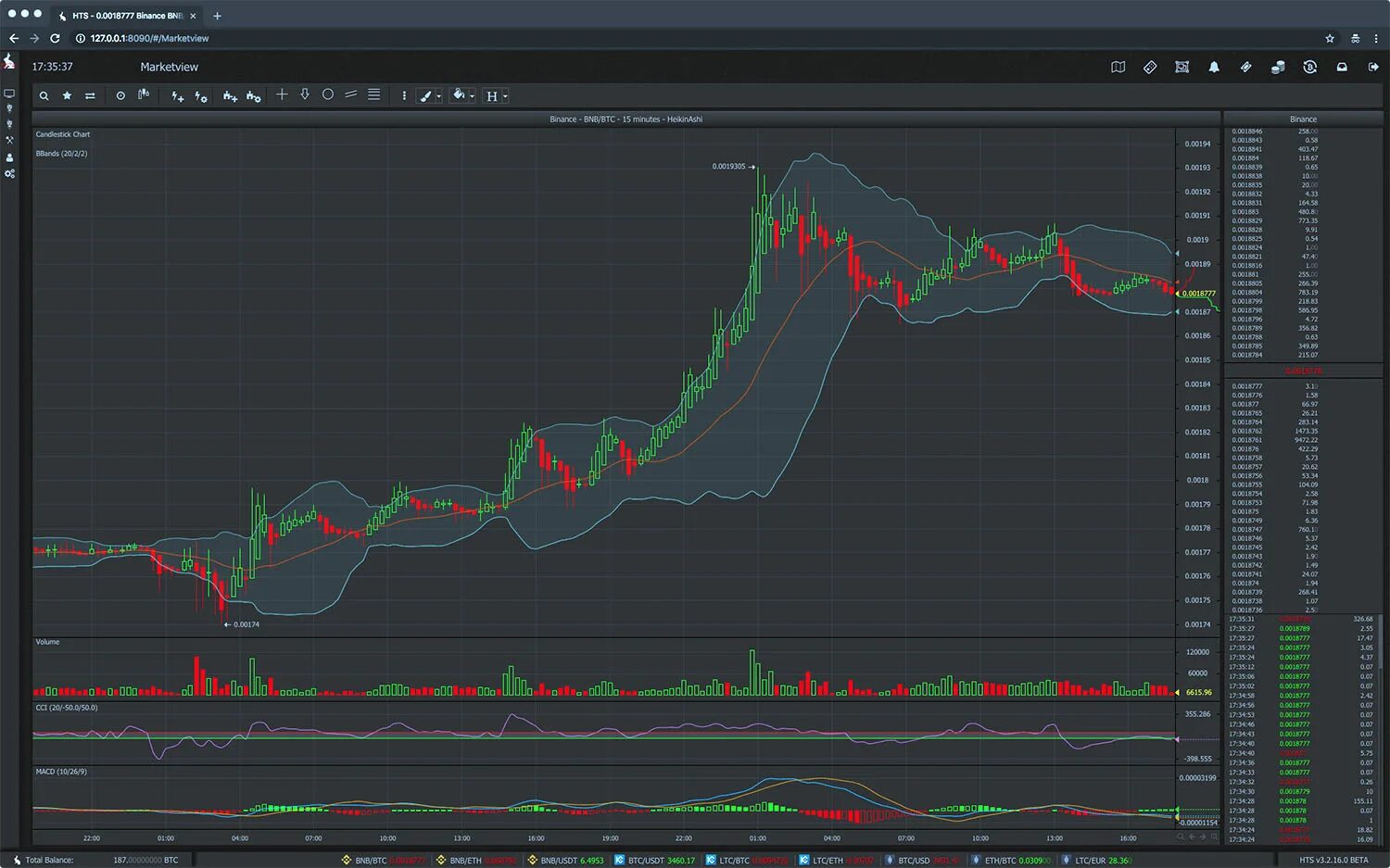Screen dimensions: 1390x868
Task: Click the bitcoin refresh cycle icon
Action: pos(1309,67)
